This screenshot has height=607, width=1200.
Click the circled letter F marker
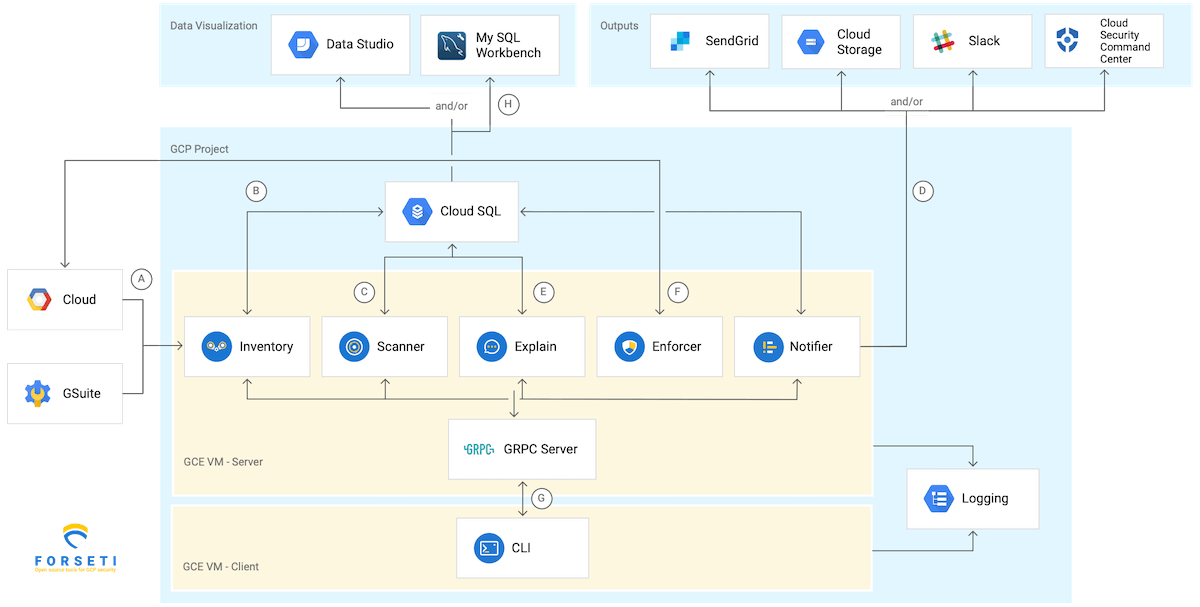[678, 292]
